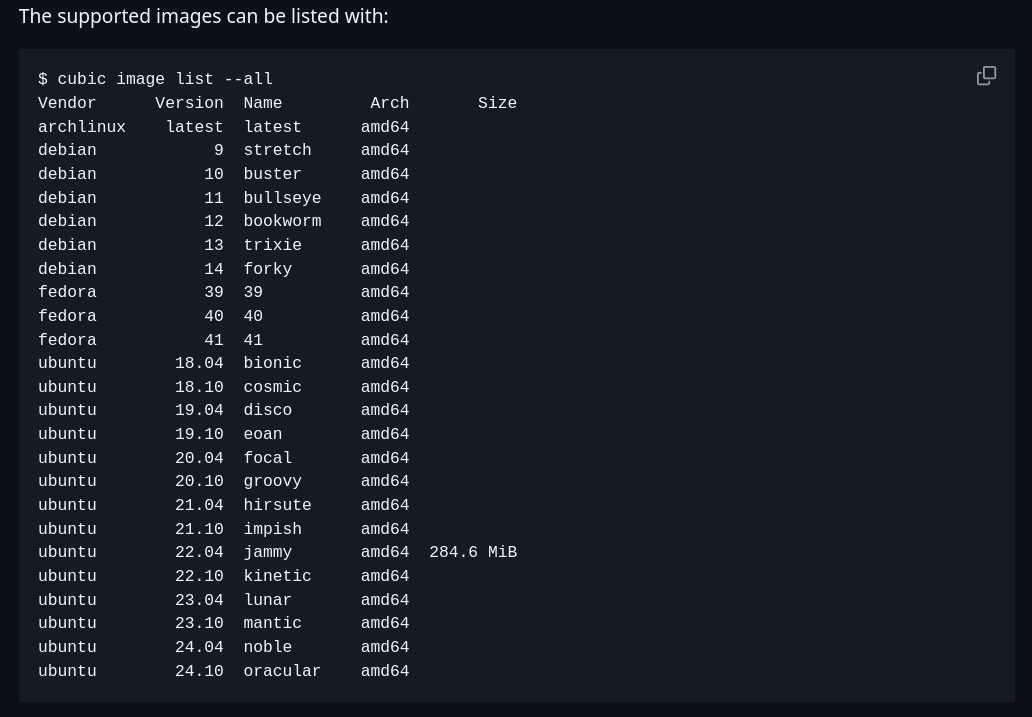Click the trixie image name
This screenshot has width=1032, height=717.
point(272,245)
